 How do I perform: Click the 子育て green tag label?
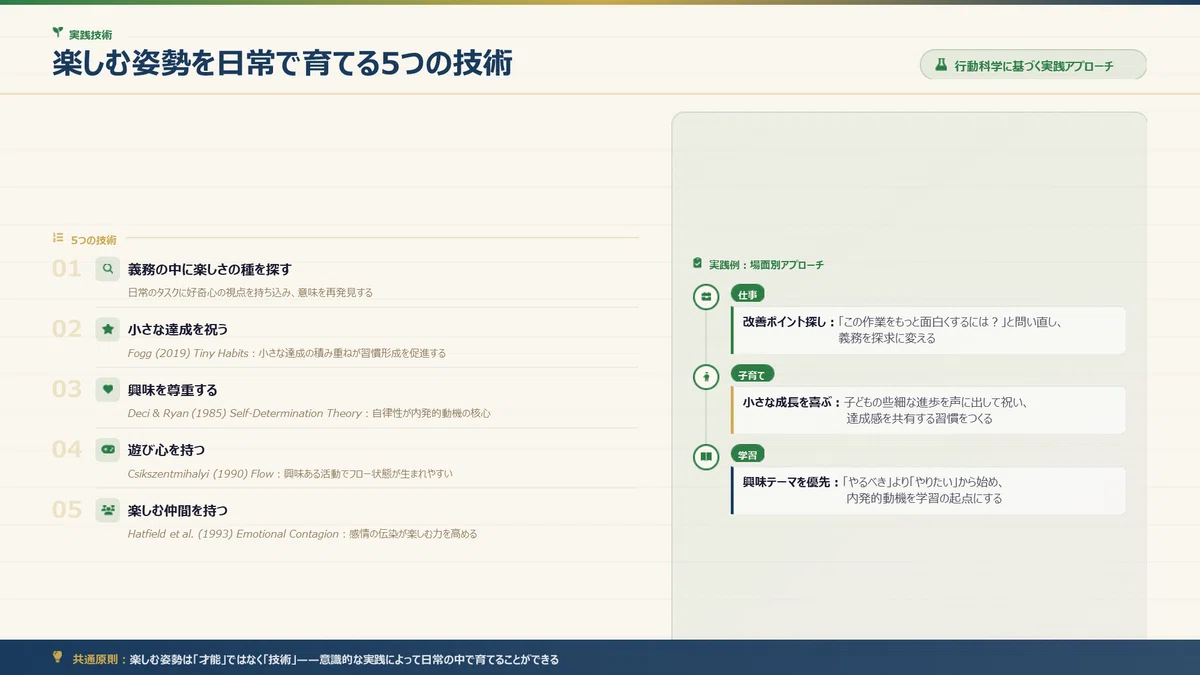[x=751, y=375]
